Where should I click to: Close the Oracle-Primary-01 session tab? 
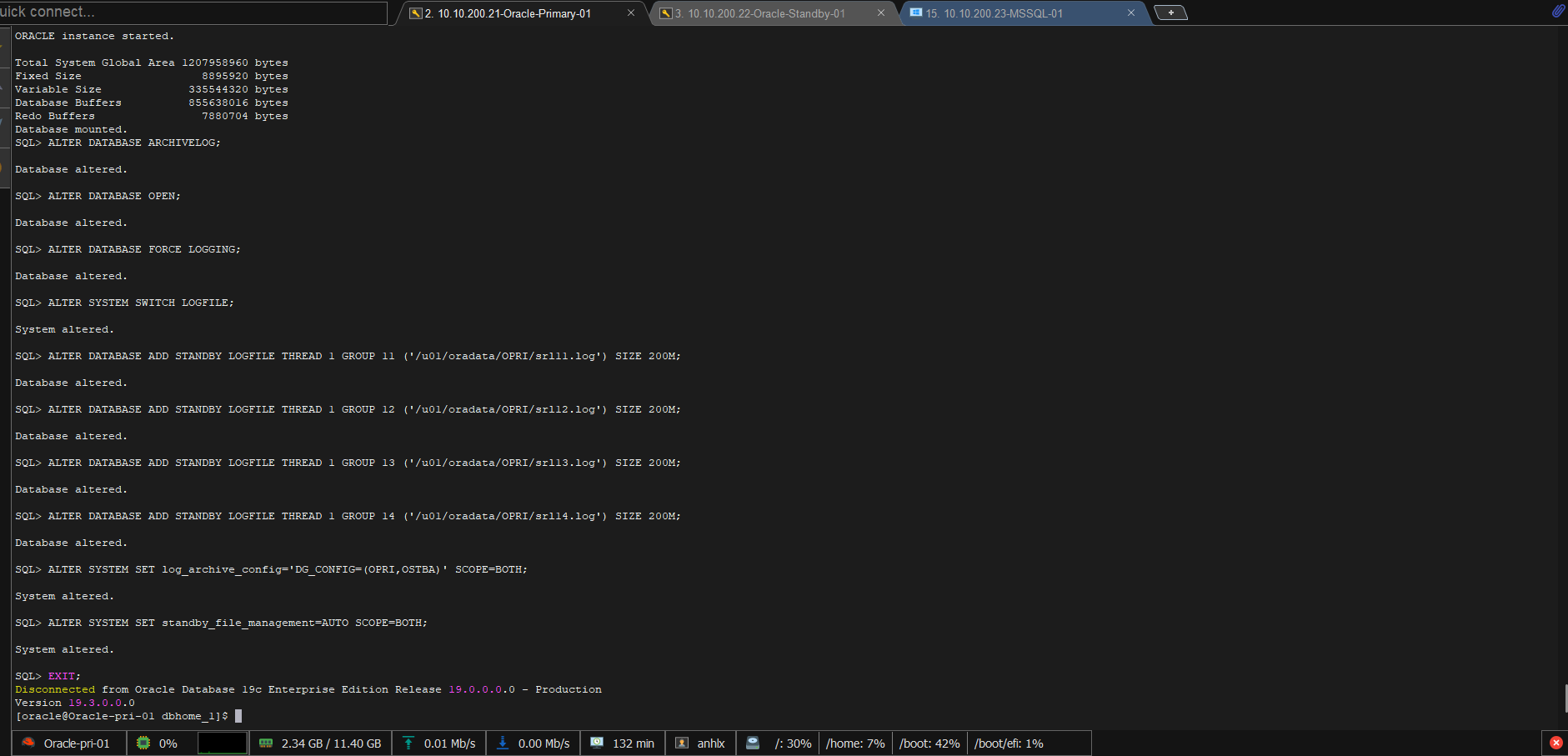tap(631, 13)
